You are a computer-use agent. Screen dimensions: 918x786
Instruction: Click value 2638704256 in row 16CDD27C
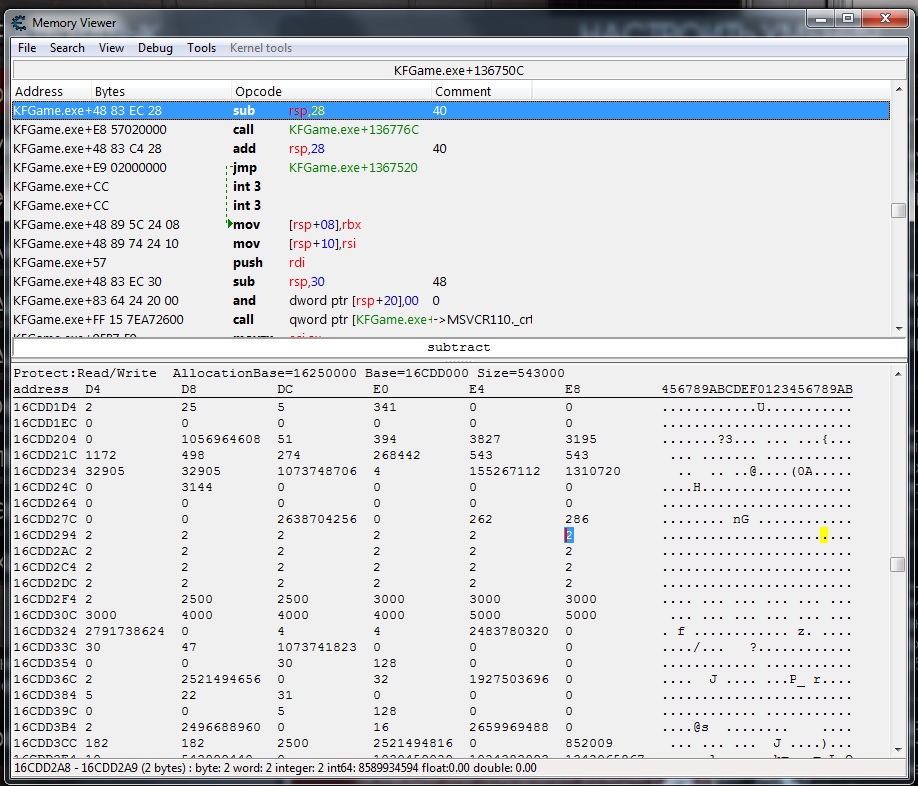(x=317, y=519)
